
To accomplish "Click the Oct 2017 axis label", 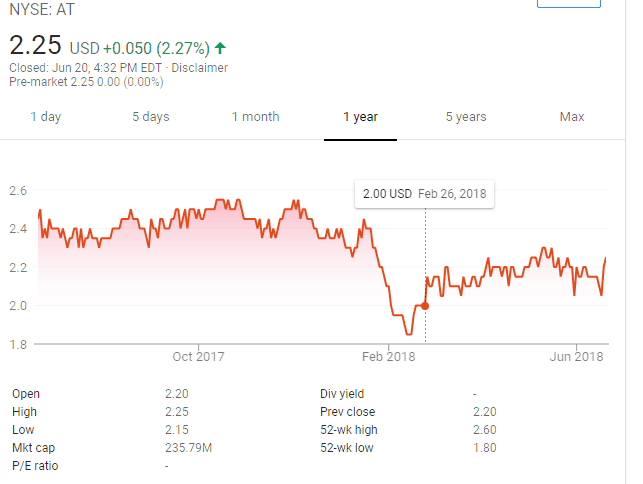I will click(198, 357).
